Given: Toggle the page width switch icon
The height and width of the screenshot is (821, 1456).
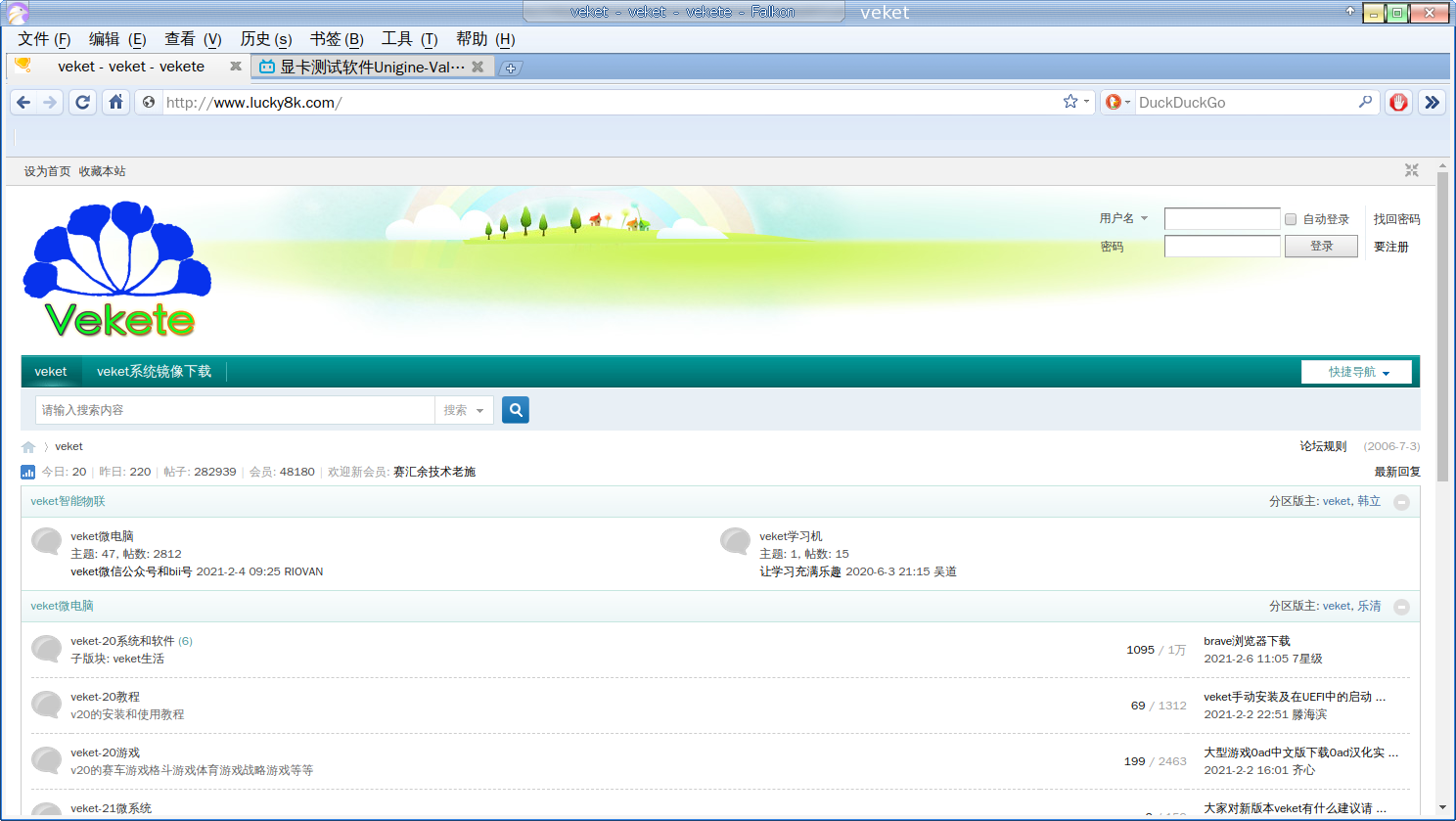Looking at the screenshot, I should (x=1411, y=170).
